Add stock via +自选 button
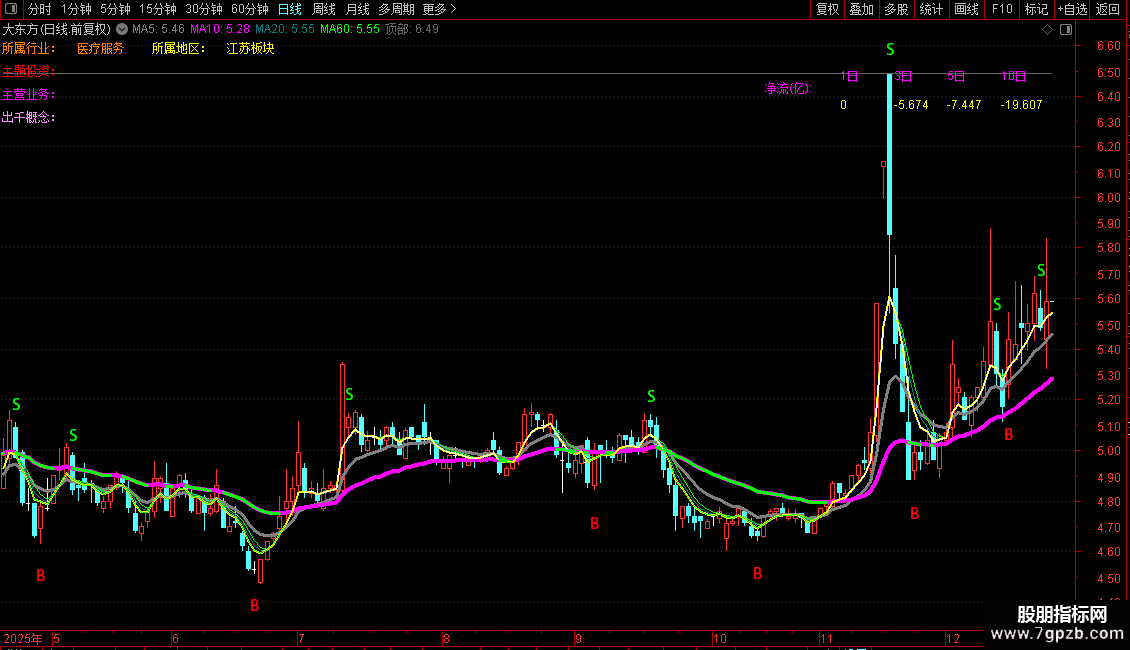 click(1072, 9)
